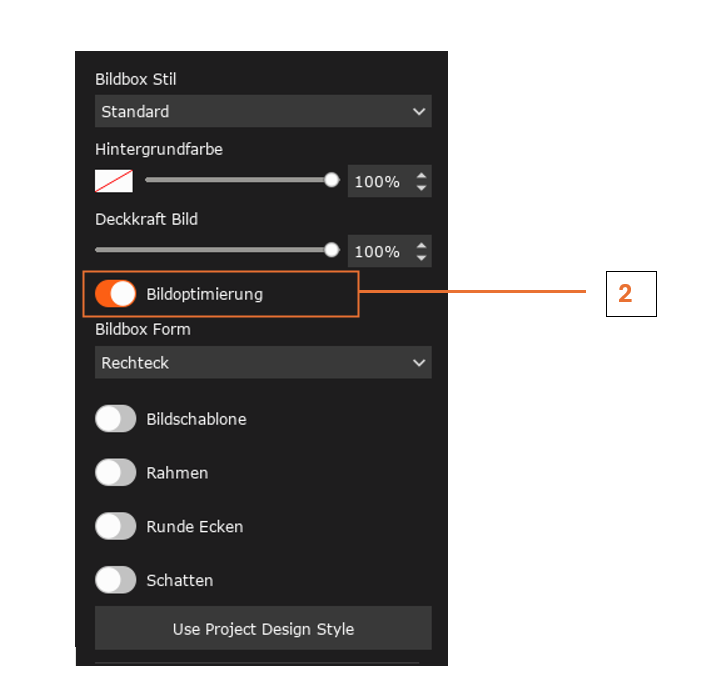
Task: Click the Hintergrundfarbe transparent color swatch
Action: (114, 181)
